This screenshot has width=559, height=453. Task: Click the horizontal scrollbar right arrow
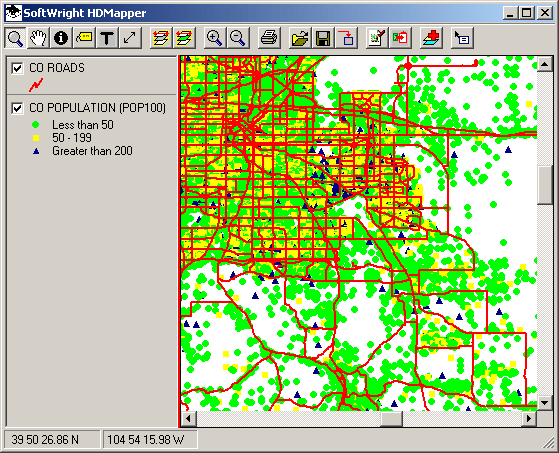529,418
